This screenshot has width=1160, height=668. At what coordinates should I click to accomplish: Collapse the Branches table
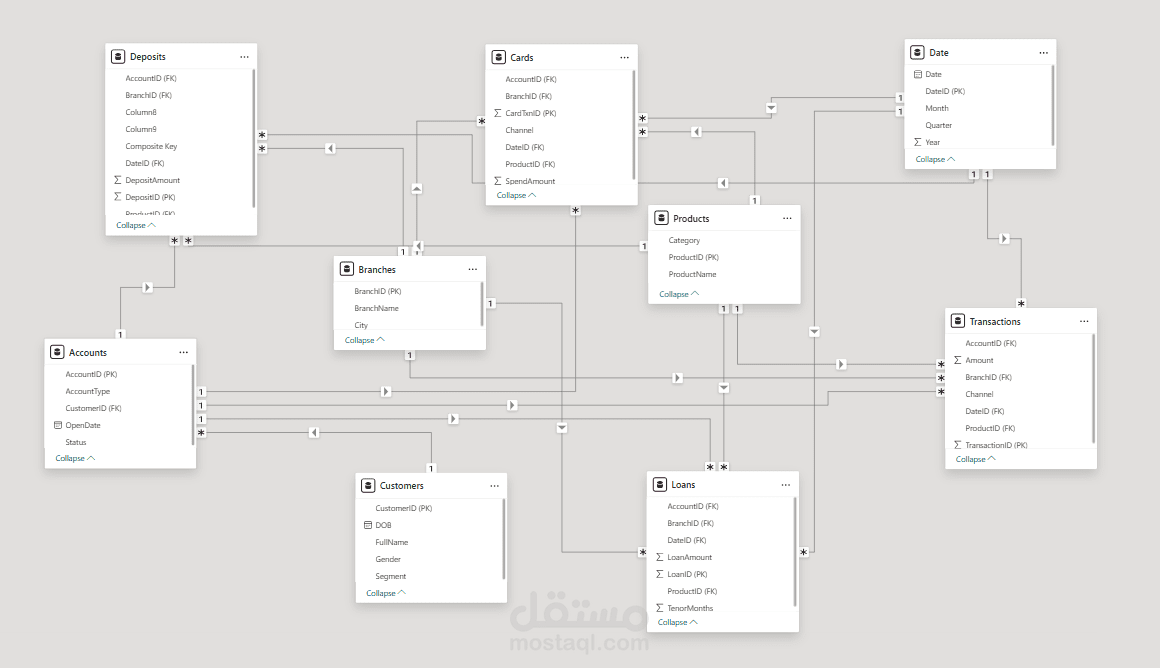(360, 339)
